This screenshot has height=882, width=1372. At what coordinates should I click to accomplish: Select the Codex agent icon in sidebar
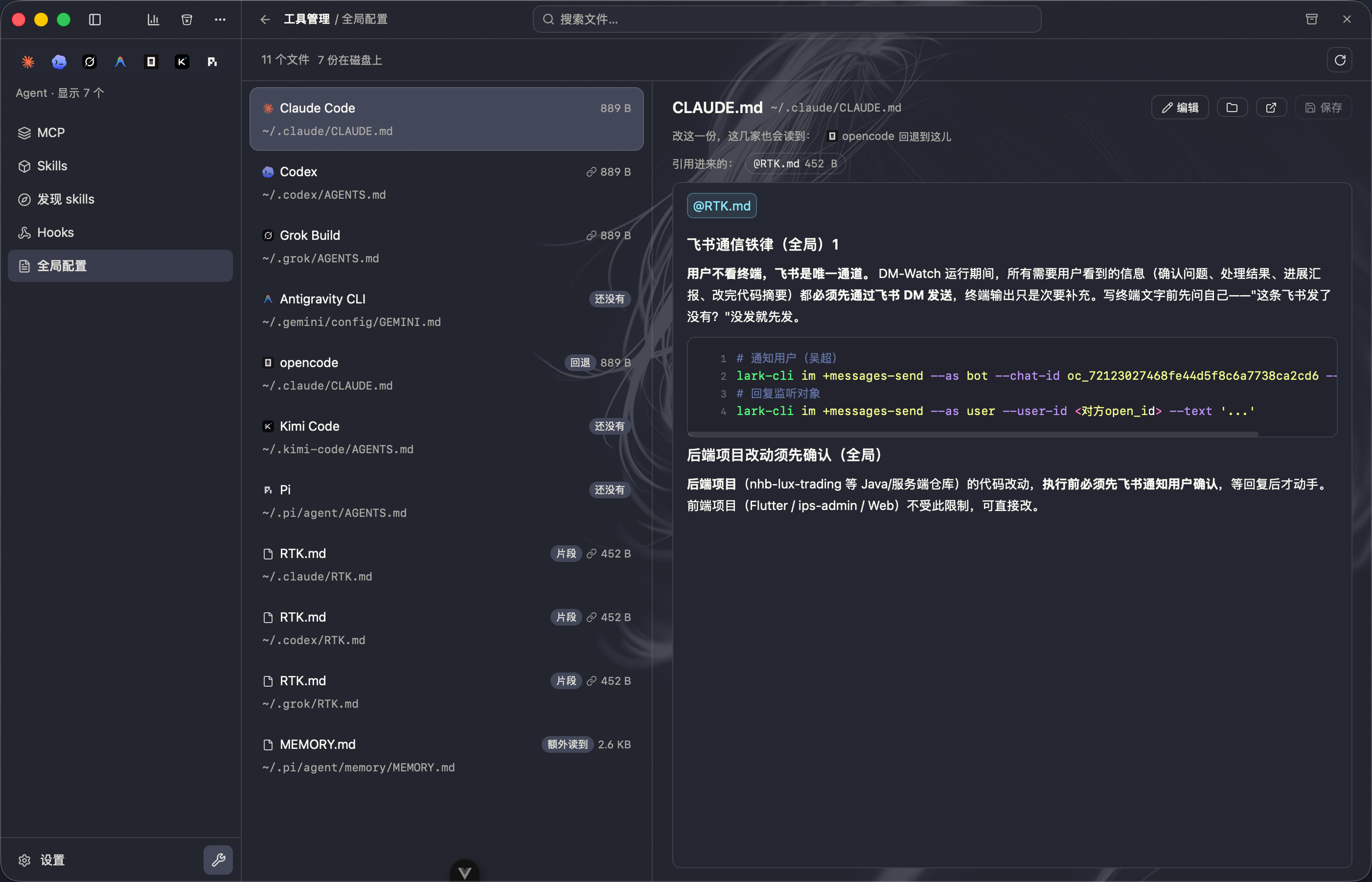[x=59, y=61]
